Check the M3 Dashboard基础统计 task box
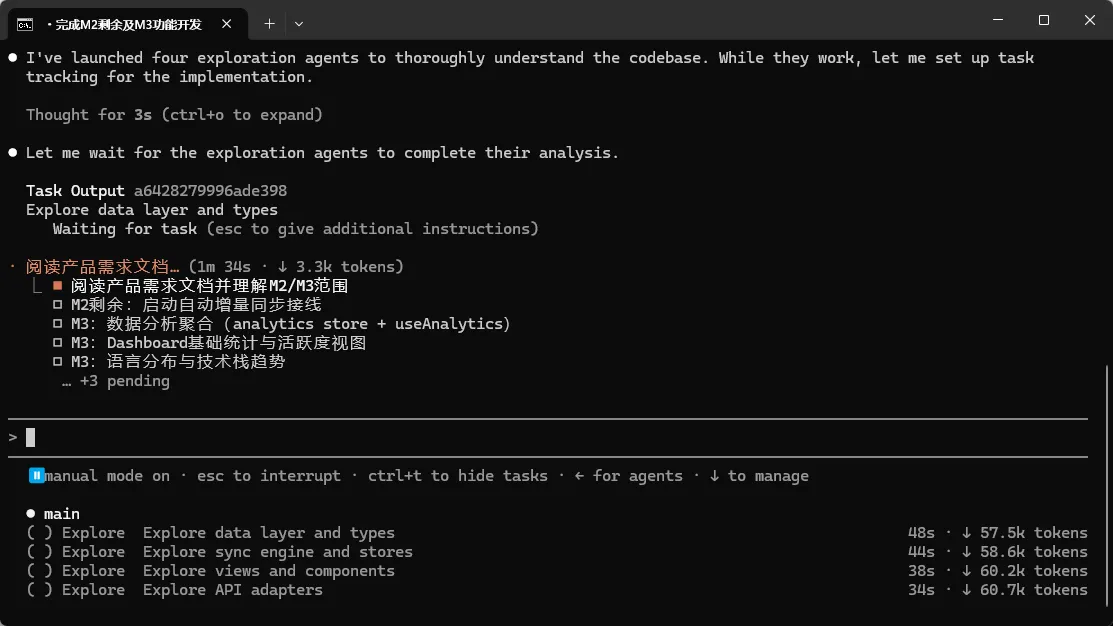This screenshot has width=1113, height=626. [x=57, y=343]
